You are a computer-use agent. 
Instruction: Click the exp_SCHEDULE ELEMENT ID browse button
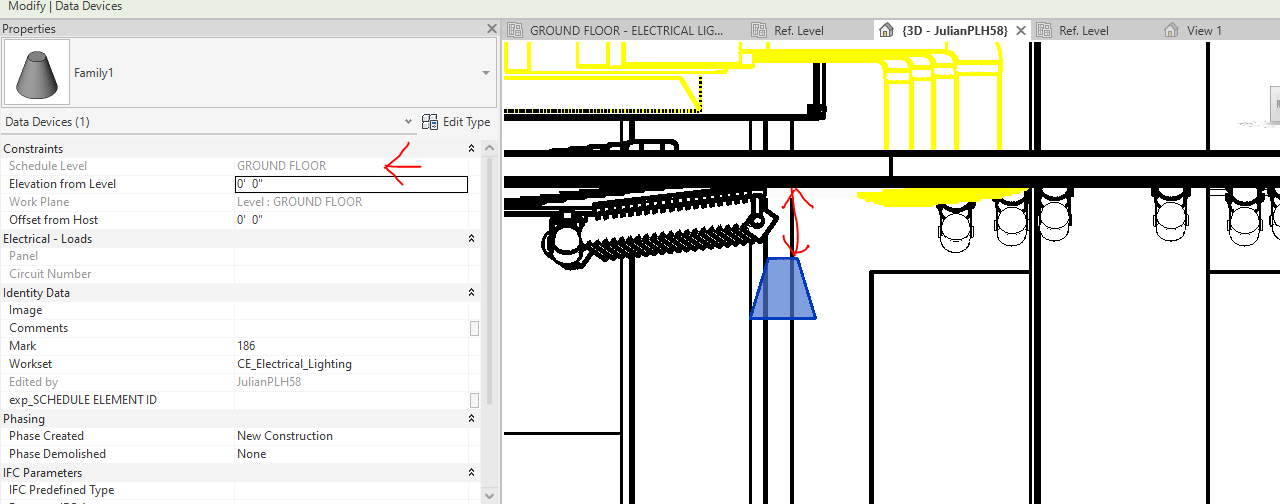pos(474,400)
